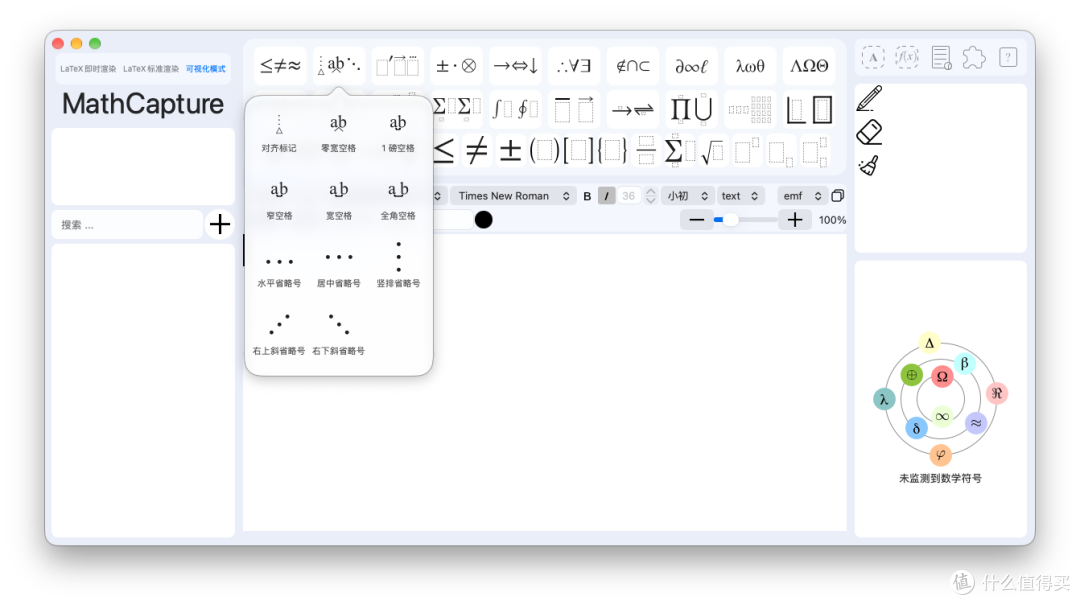This screenshot has height=605, width=1080.
Task: Open the ± · ⊗ operator symbols palette
Action: pyautogui.click(x=456, y=66)
